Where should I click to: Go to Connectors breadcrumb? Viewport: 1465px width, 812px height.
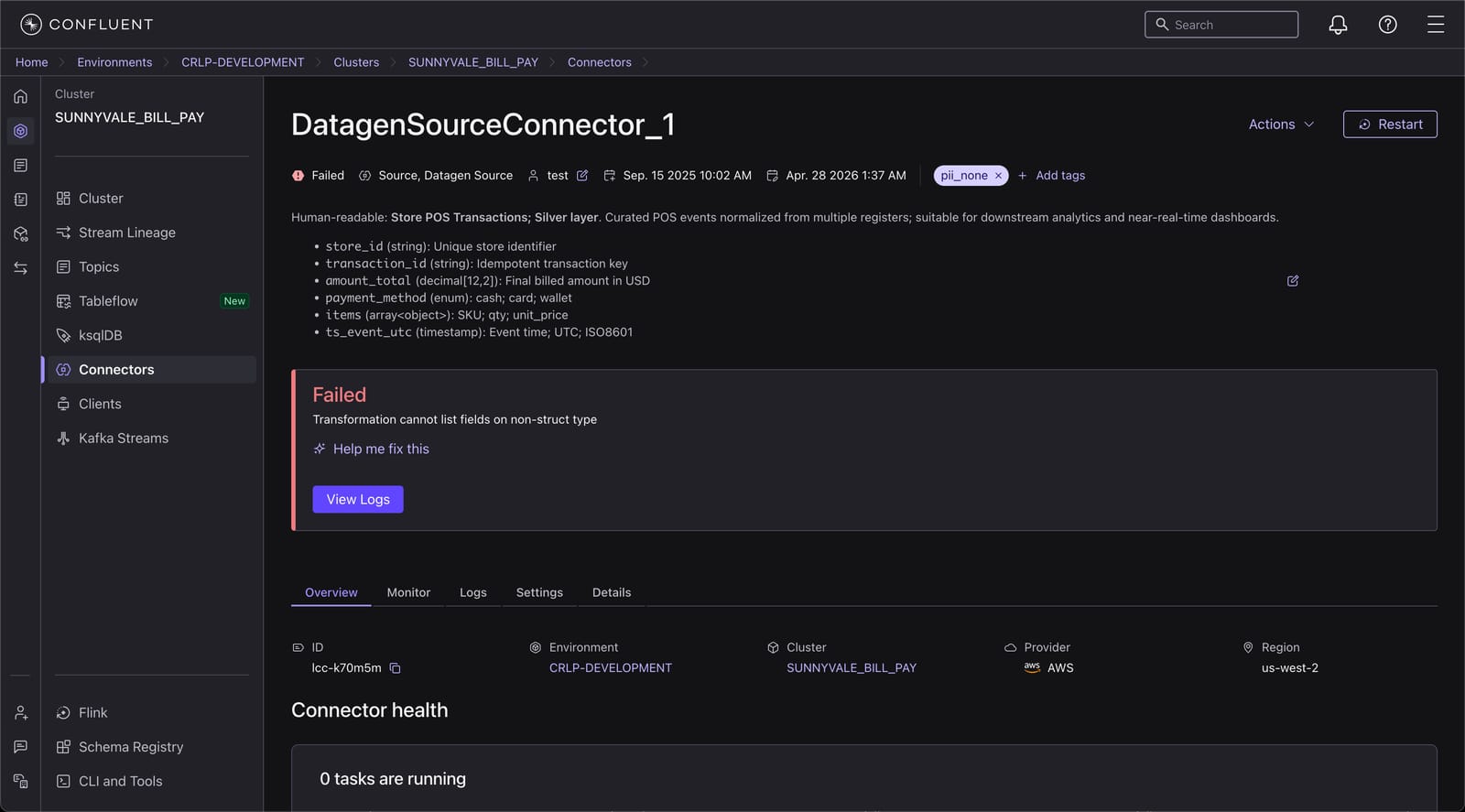coord(600,62)
